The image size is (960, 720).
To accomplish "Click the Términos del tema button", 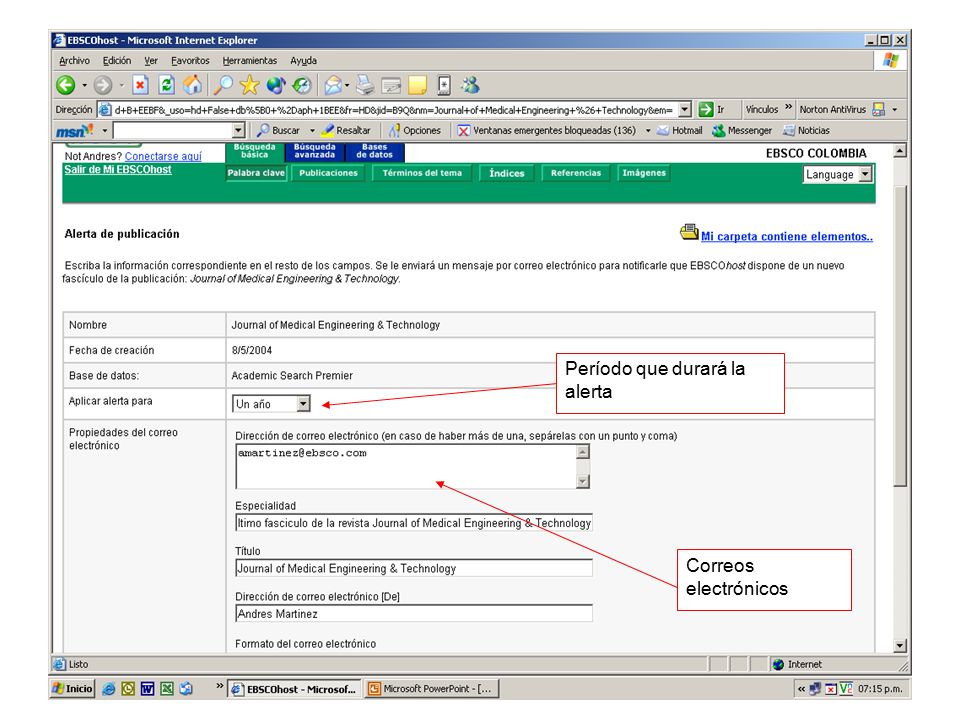I will pos(422,173).
